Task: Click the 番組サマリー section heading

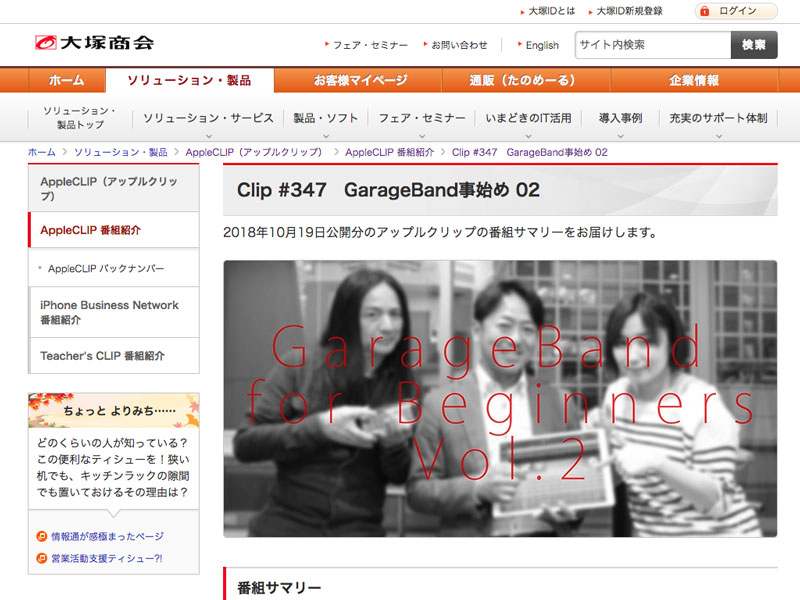Action: tap(279, 588)
